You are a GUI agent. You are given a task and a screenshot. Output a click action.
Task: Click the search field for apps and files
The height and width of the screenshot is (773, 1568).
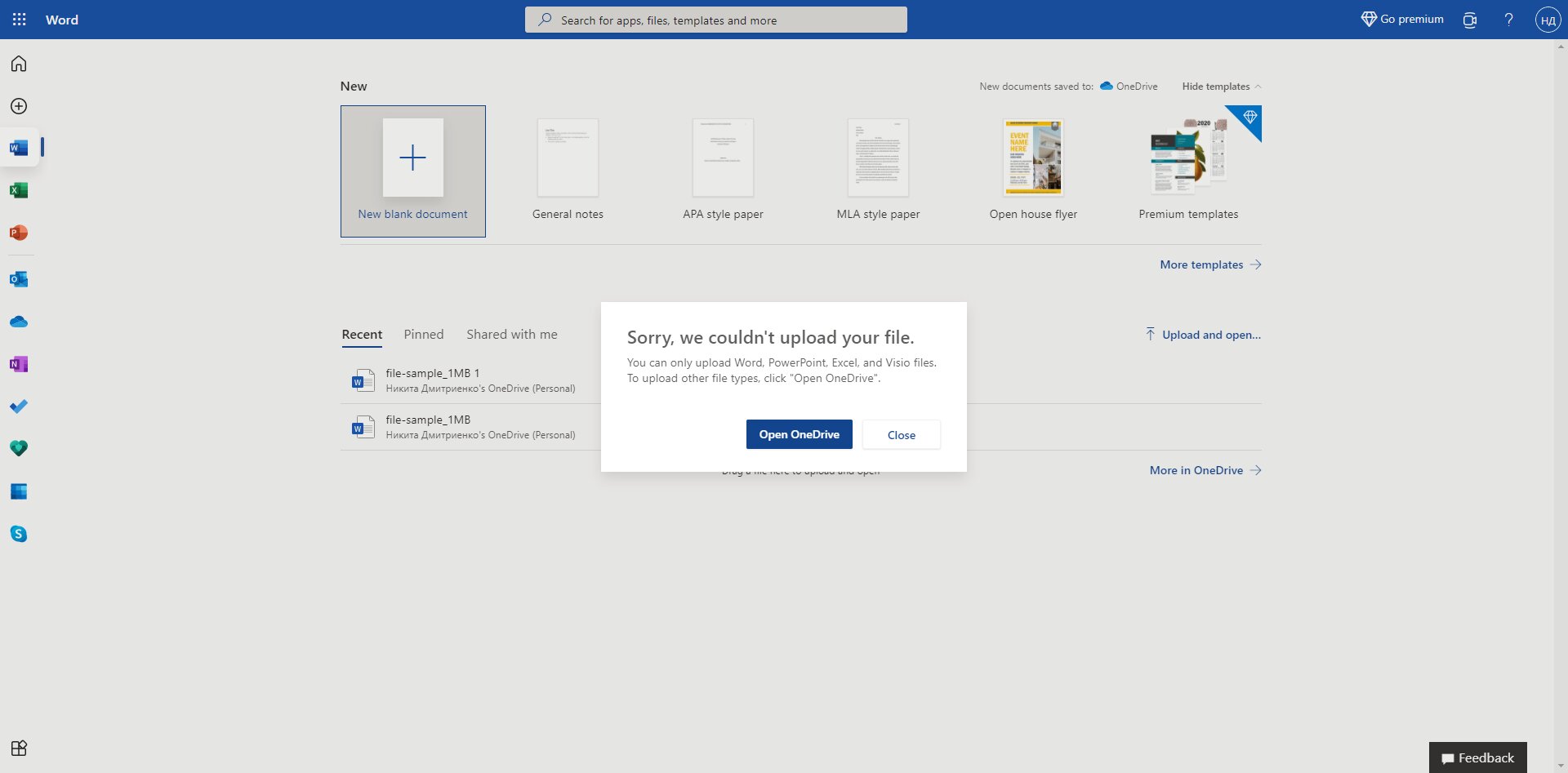click(715, 20)
